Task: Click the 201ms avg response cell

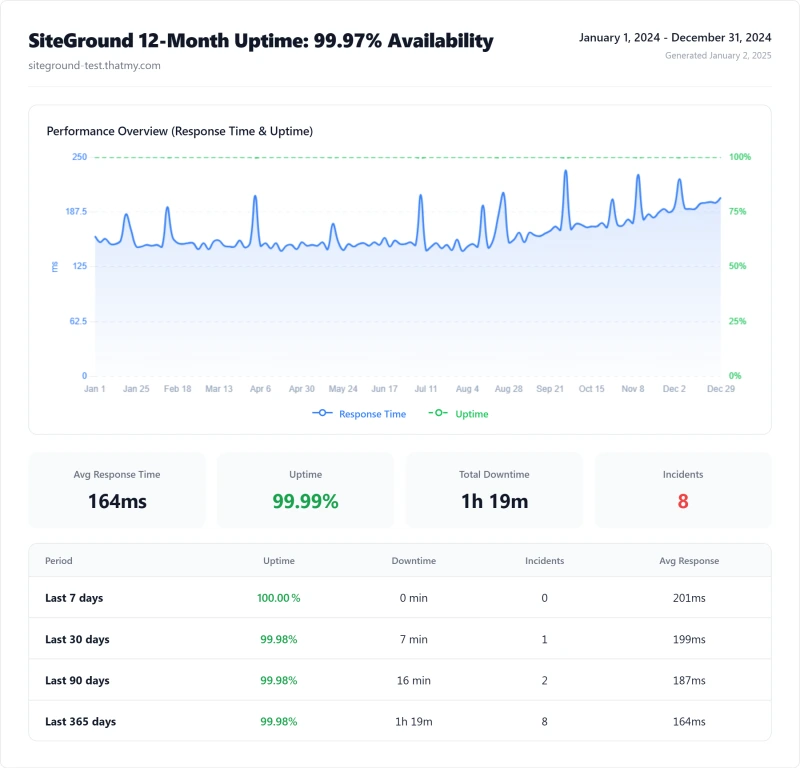Action: [x=689, y=598]
